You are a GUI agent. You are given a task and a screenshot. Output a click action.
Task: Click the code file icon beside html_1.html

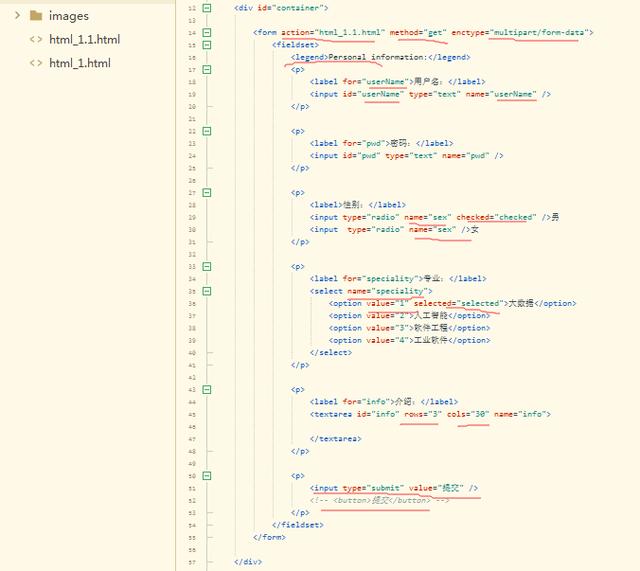36,63
